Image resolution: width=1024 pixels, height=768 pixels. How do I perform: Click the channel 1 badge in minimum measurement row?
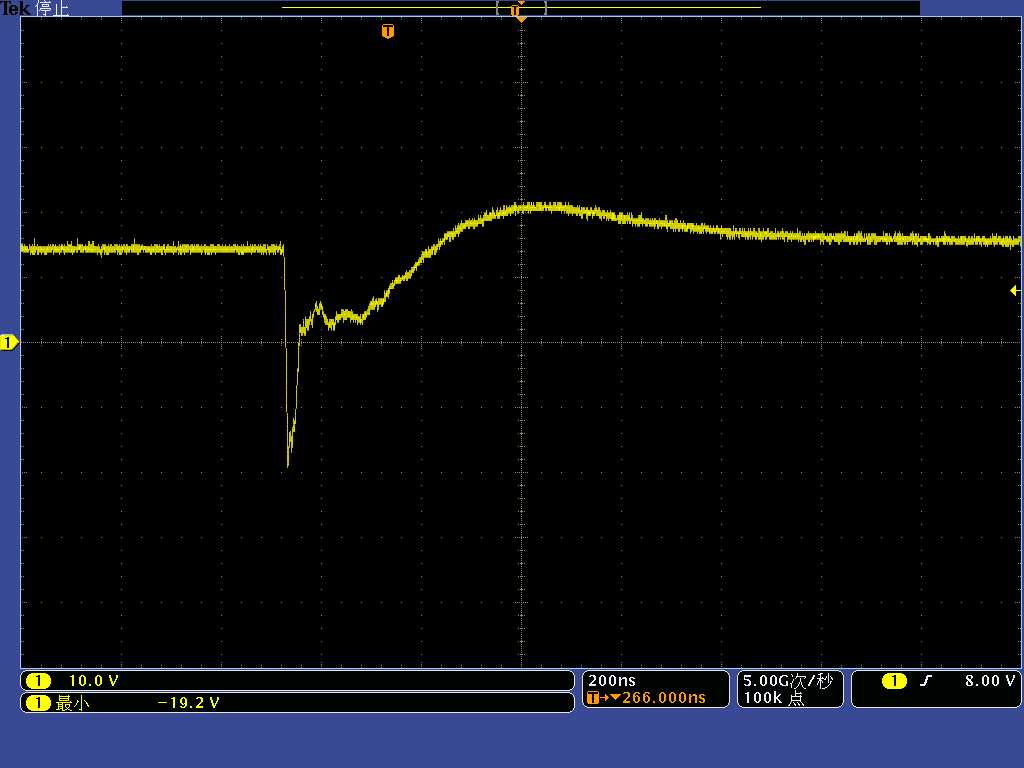[x=38, y=703]
